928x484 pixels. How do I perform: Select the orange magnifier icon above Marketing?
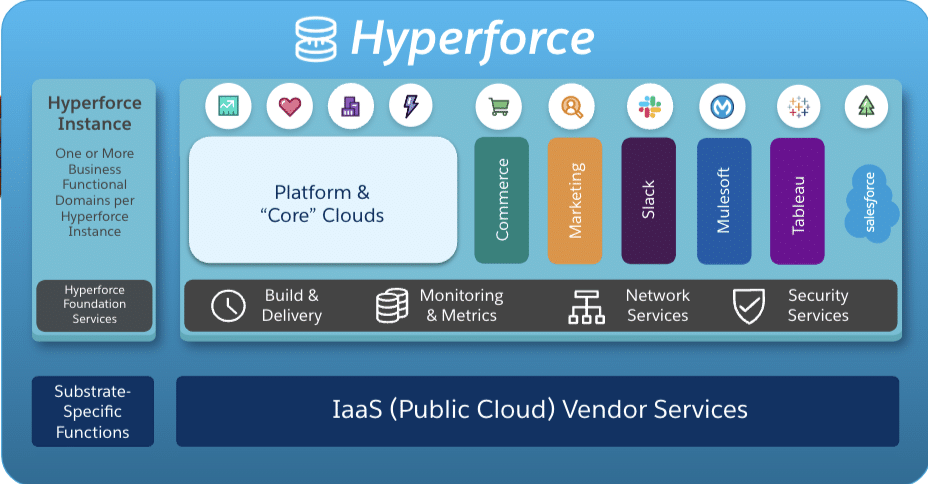point(572,106)
